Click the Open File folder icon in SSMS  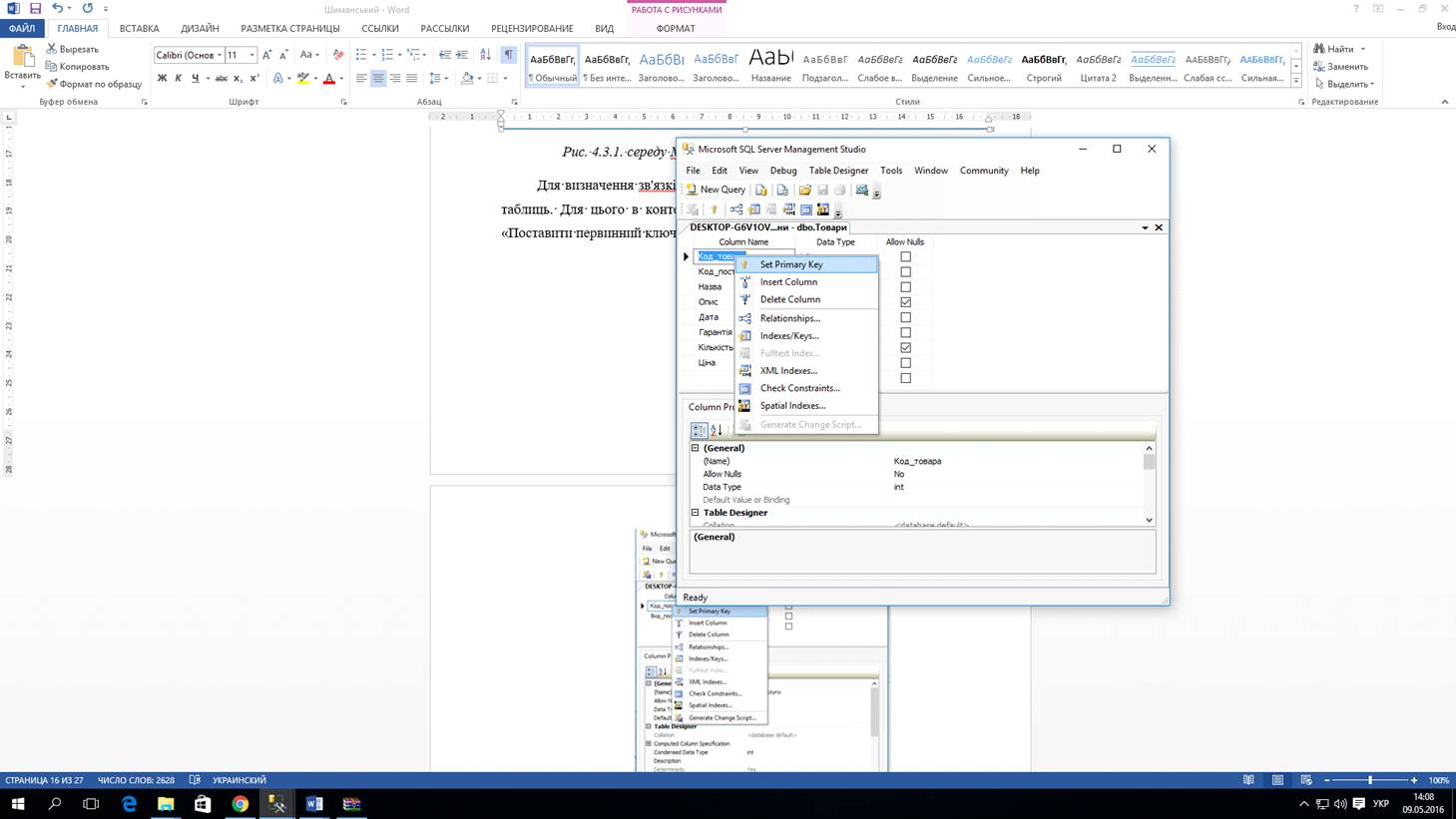[804, 190]
